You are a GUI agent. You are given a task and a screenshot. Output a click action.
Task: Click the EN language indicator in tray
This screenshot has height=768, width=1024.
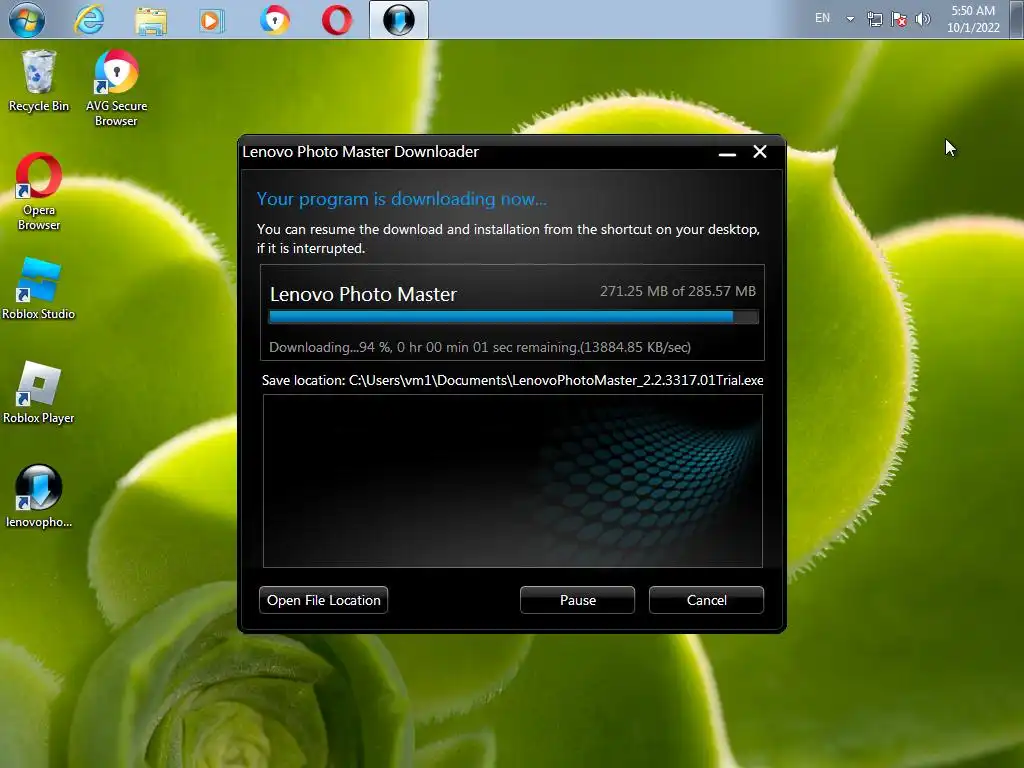(x=822, y=18)
